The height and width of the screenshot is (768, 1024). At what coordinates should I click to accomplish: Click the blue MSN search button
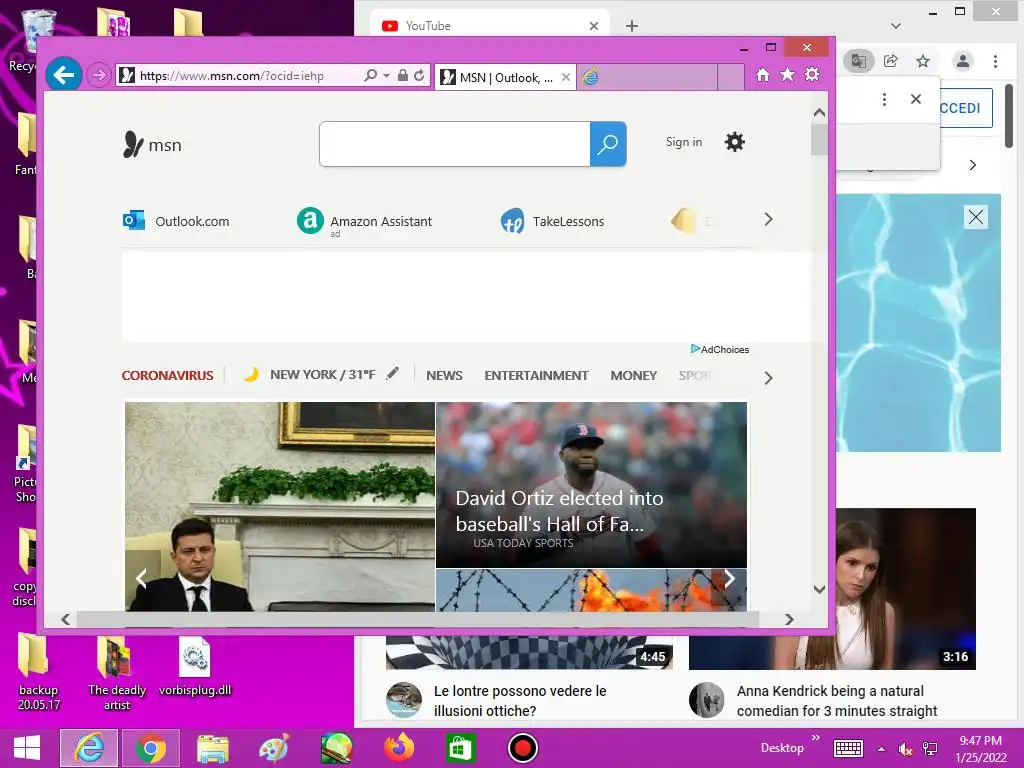[608, 144]
